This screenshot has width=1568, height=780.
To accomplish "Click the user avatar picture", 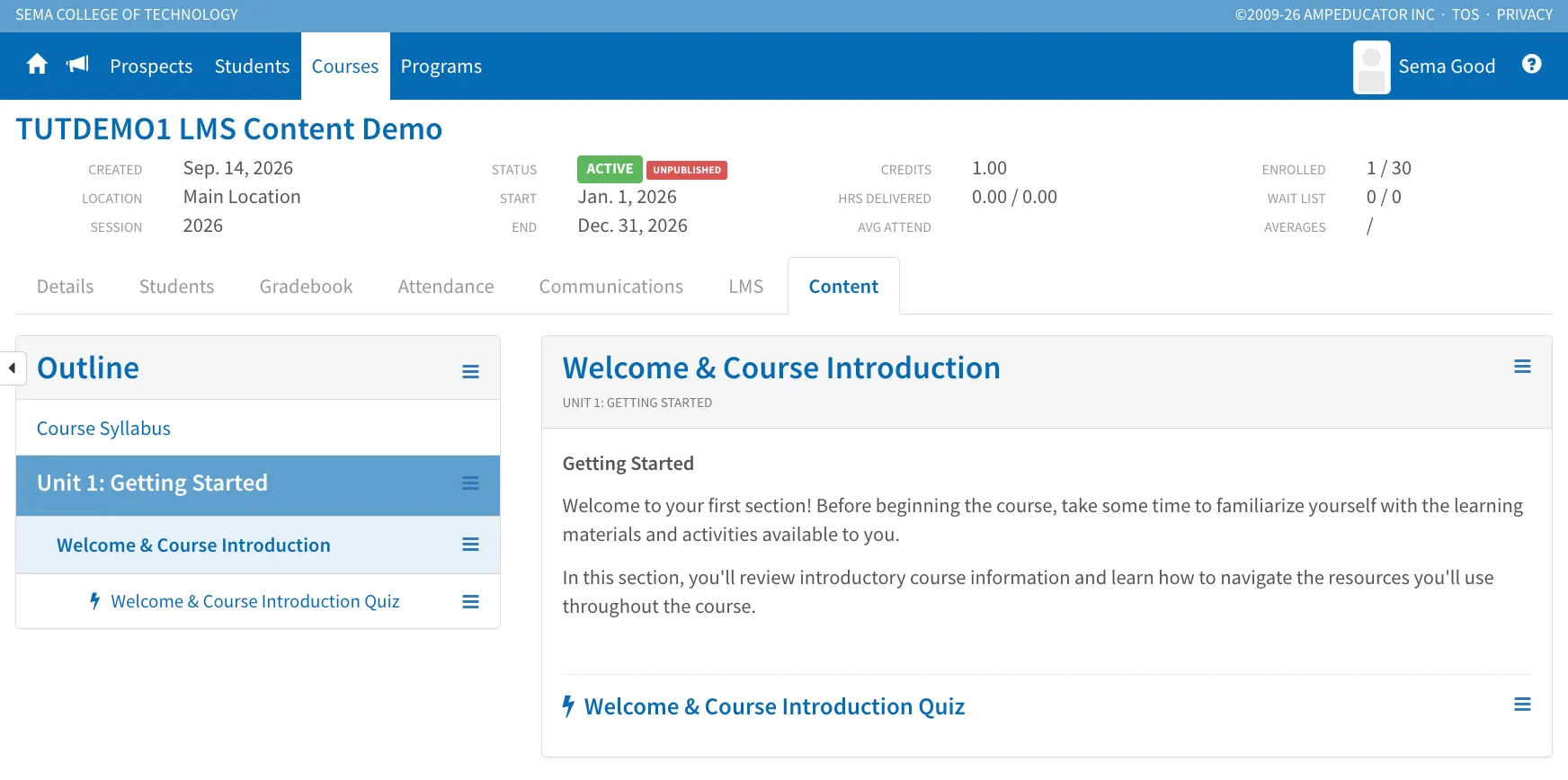I will click(1371, 66).
